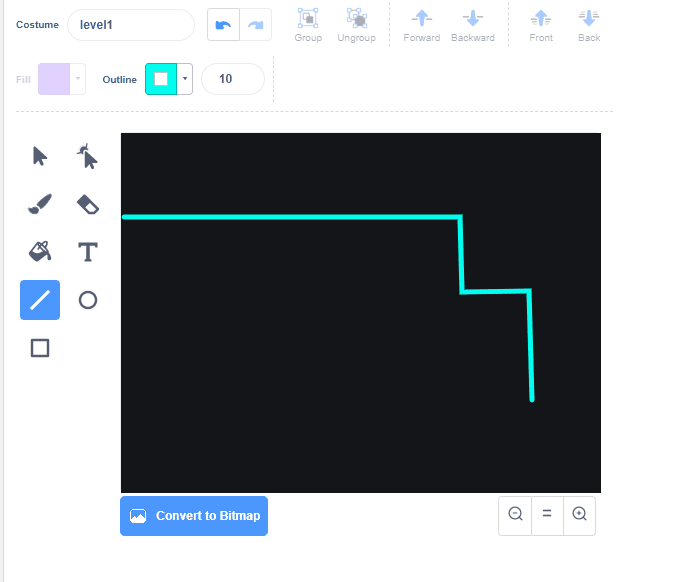Move selection Forward one layer
This screenshot has width=695, height=582.
coord(422,25)
